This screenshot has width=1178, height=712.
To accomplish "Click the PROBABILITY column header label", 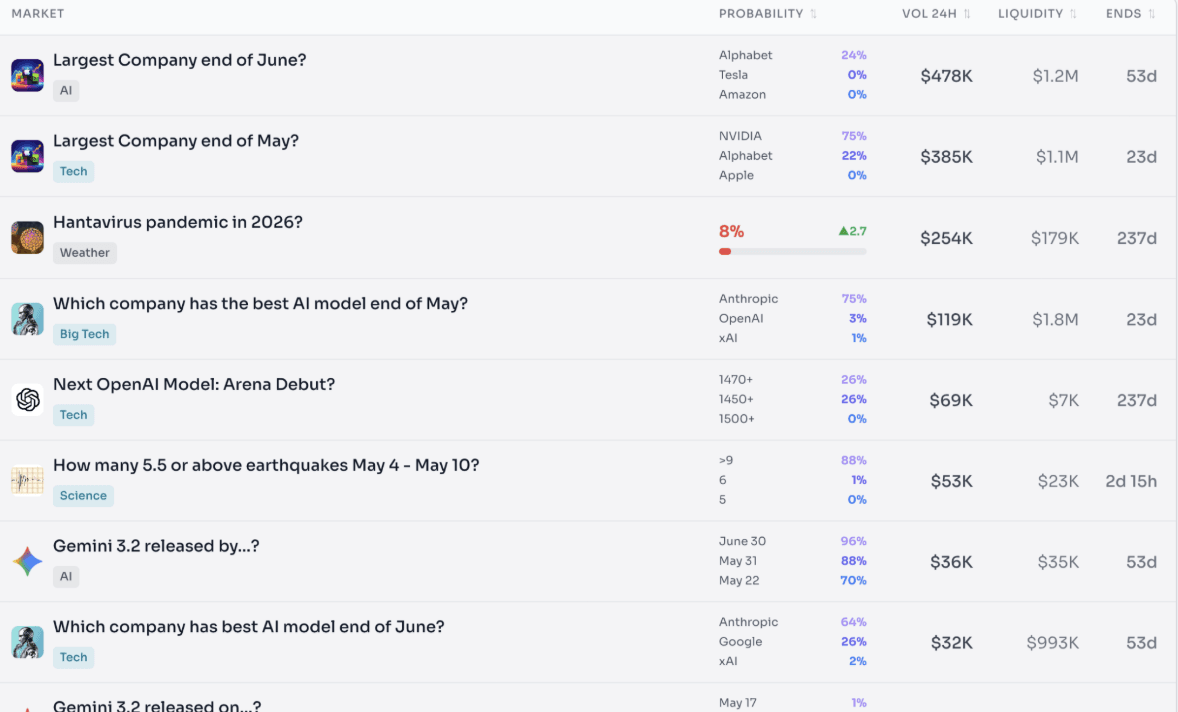I will pos(761,14).
